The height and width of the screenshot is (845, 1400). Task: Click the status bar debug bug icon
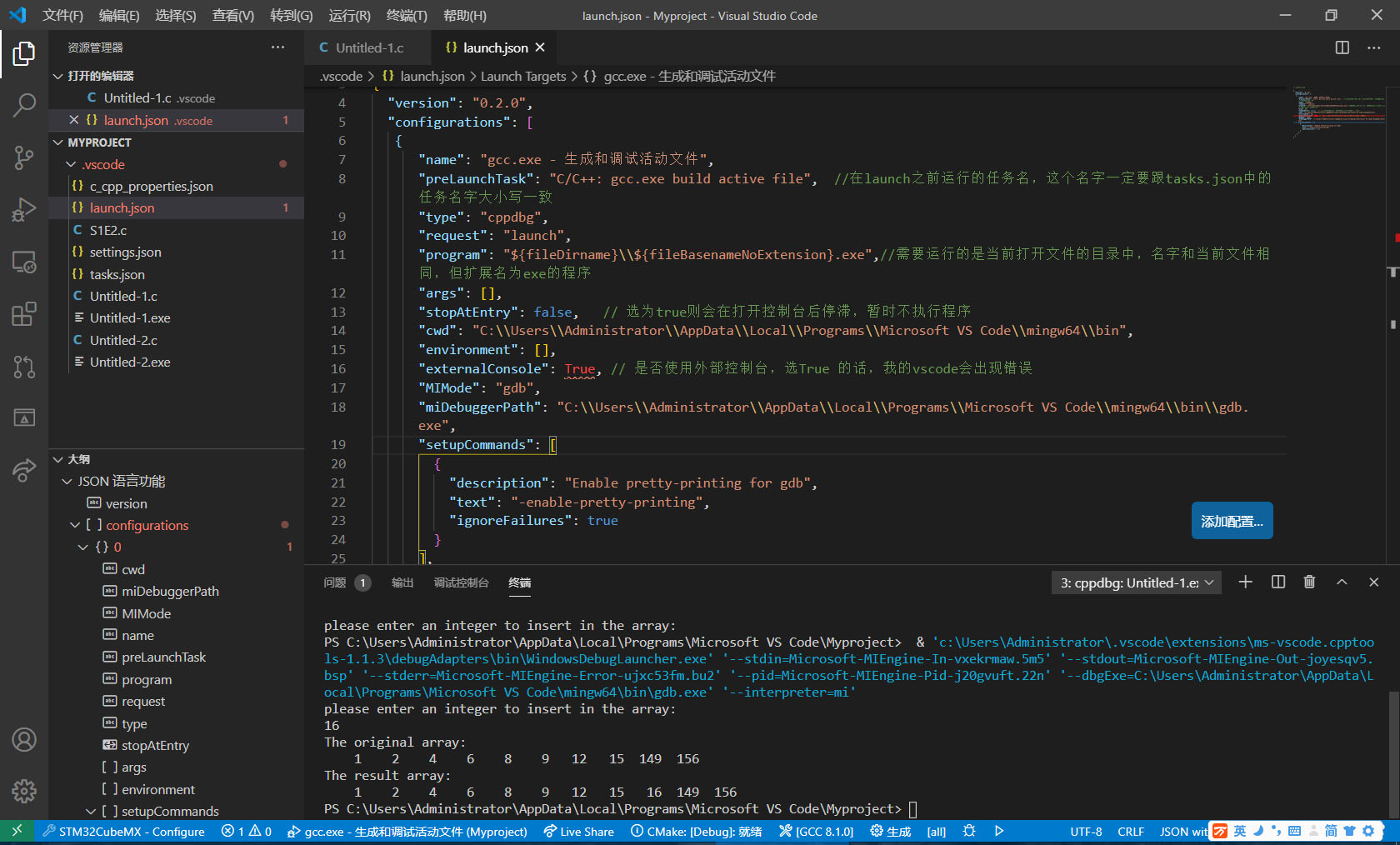[x=968, y=831]
